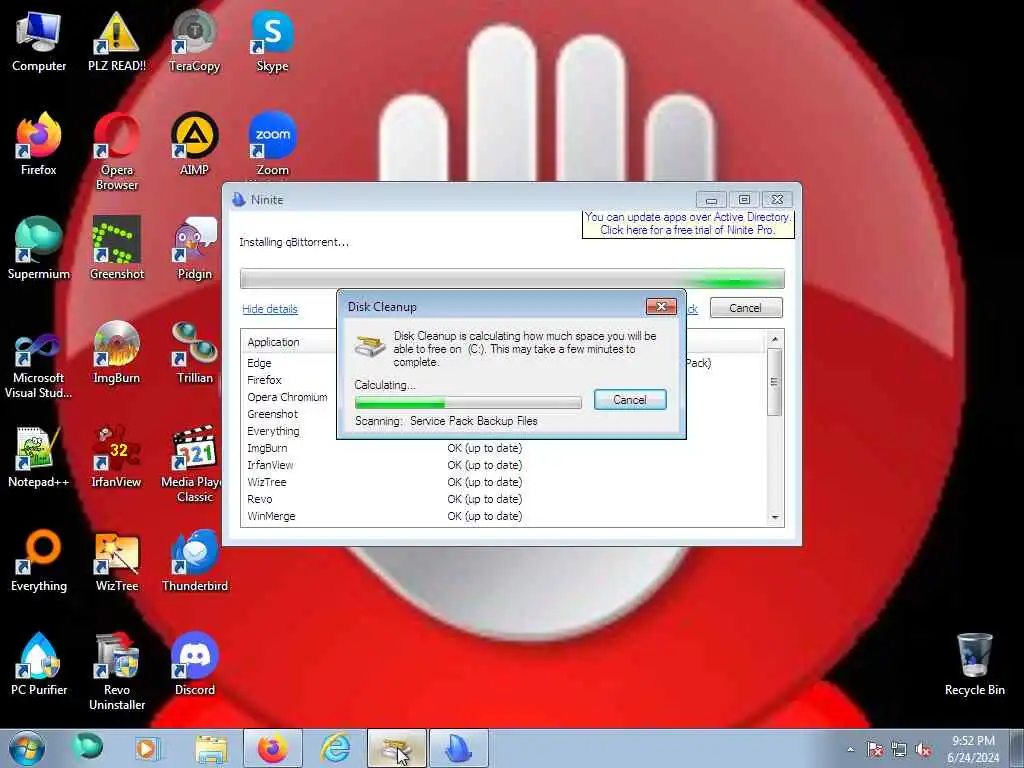
Task: Click the Ninite list scroll-down arrow
Action: coord(775,517)
